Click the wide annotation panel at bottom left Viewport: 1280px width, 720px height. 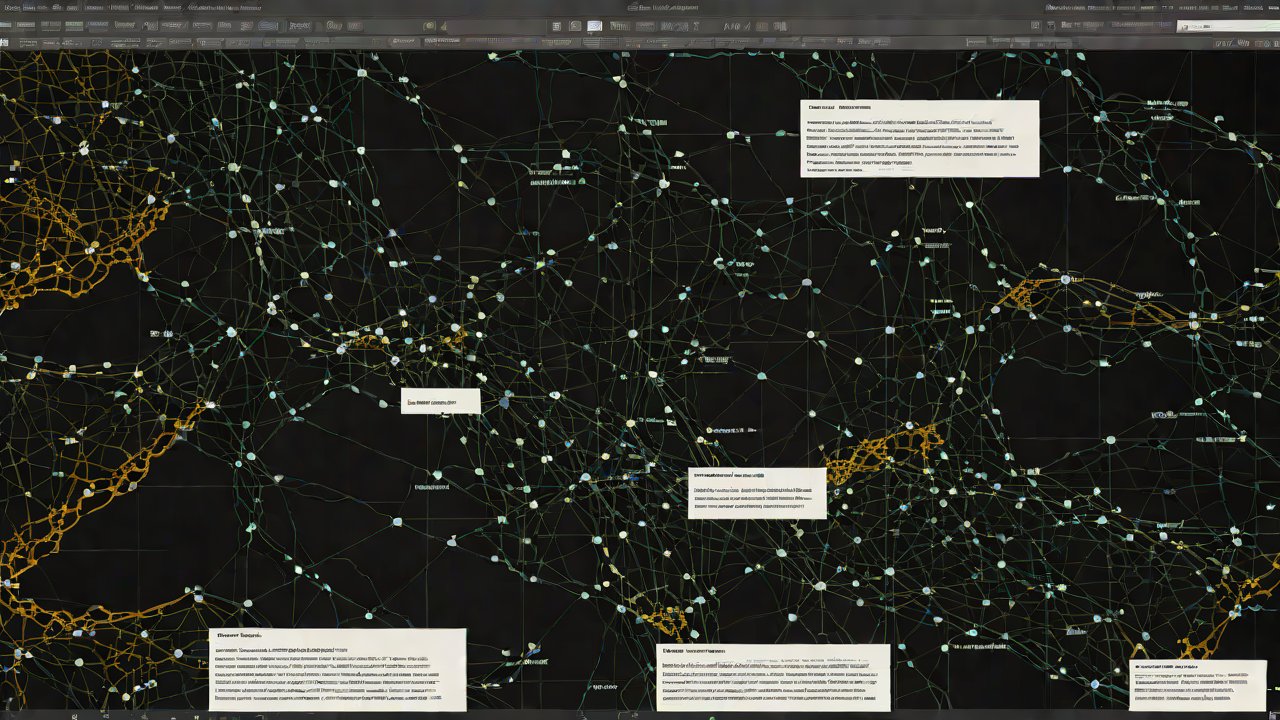337,669
